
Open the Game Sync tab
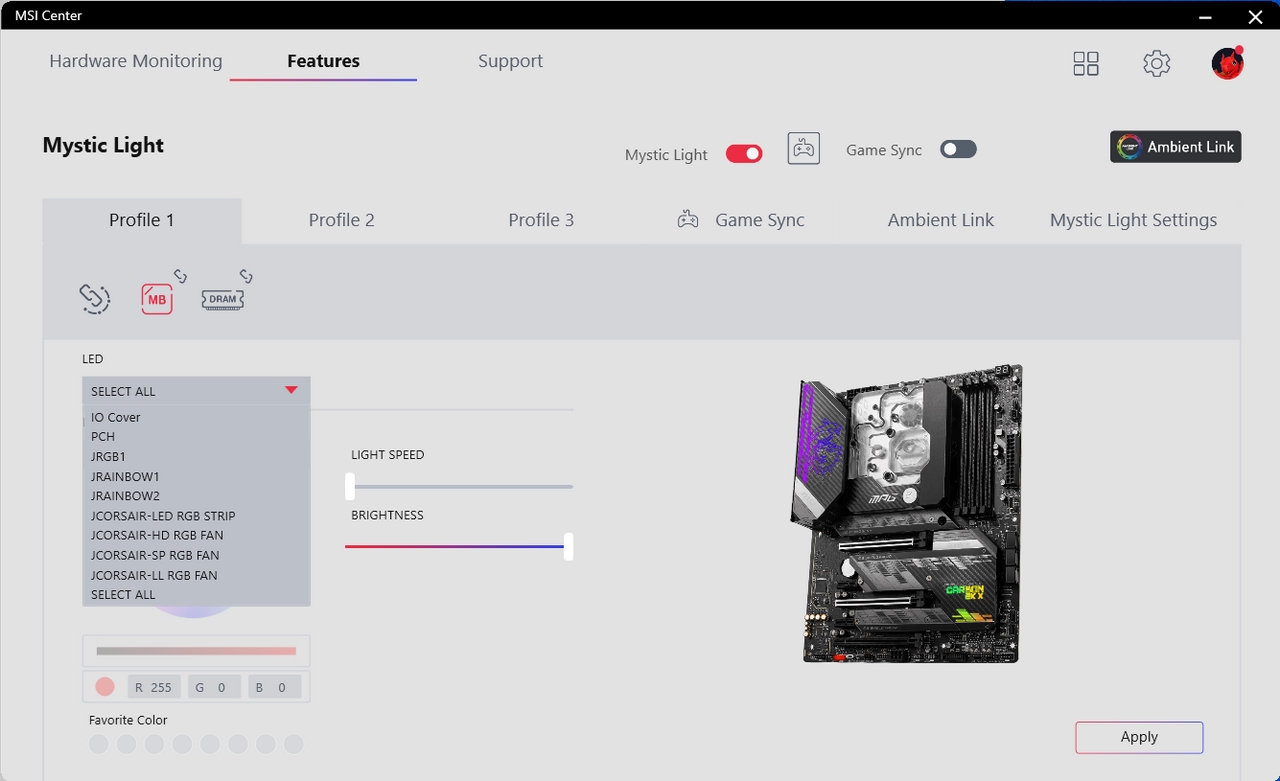(x=741, y=220)
